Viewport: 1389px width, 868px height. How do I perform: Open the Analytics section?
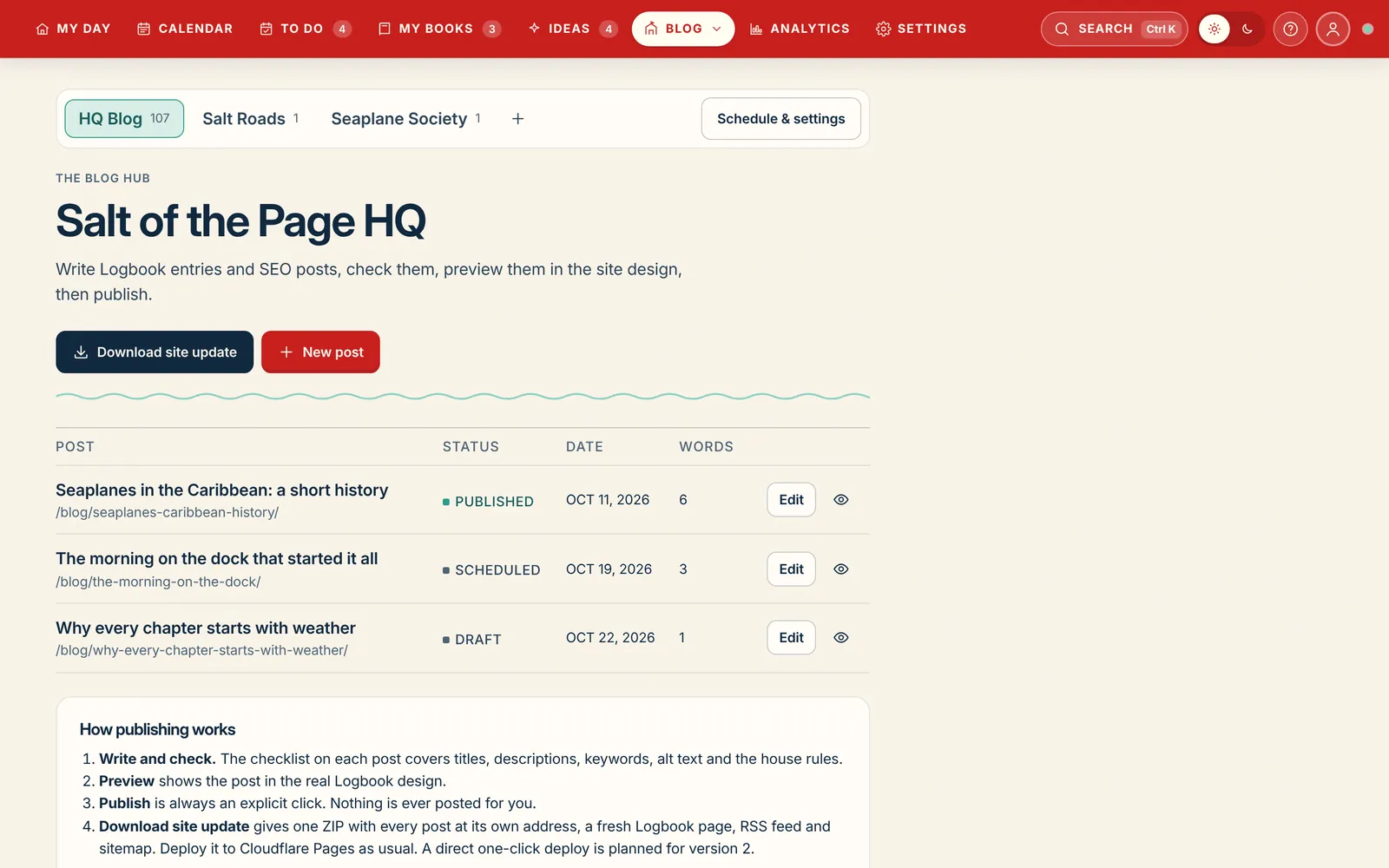(800, 29)
